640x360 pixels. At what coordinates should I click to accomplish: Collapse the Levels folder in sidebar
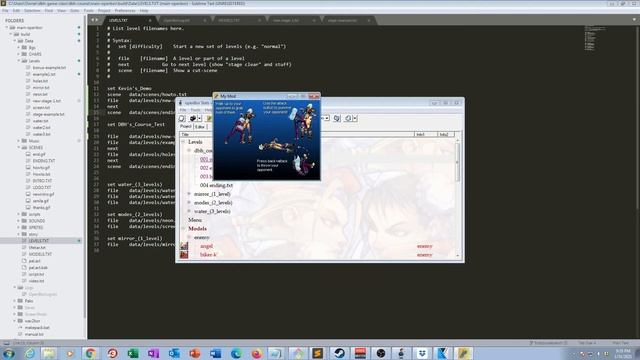[18, 61]
